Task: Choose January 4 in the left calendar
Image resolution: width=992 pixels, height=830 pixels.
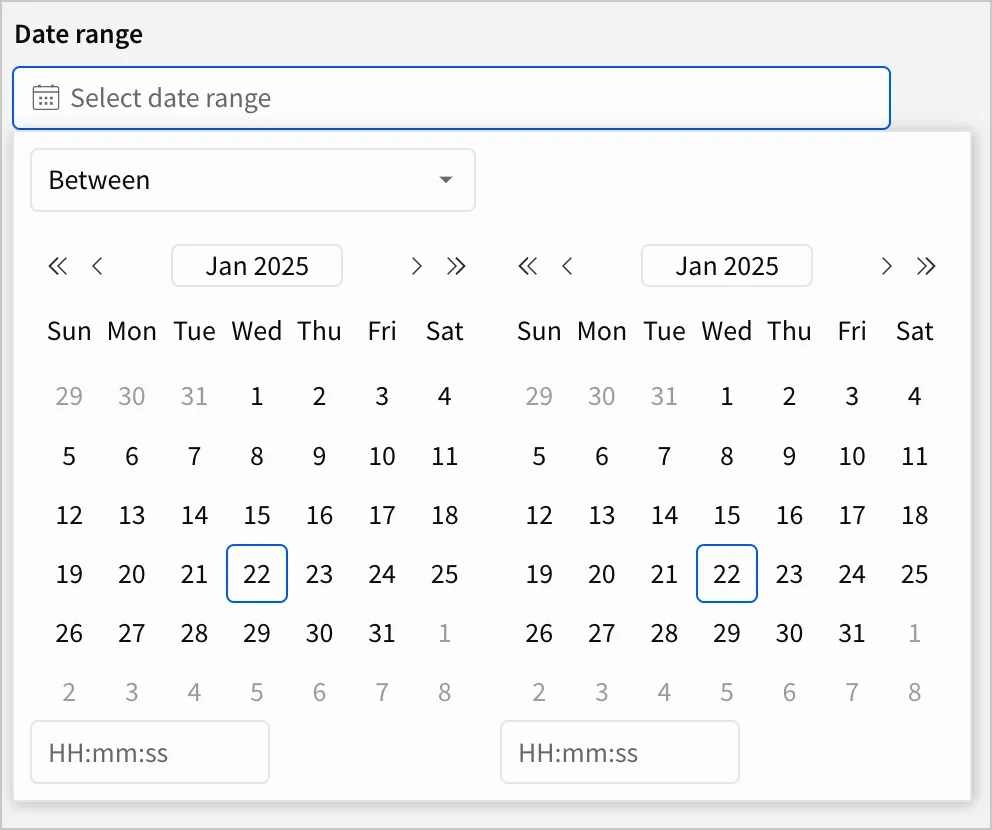Action: (445, 396)
